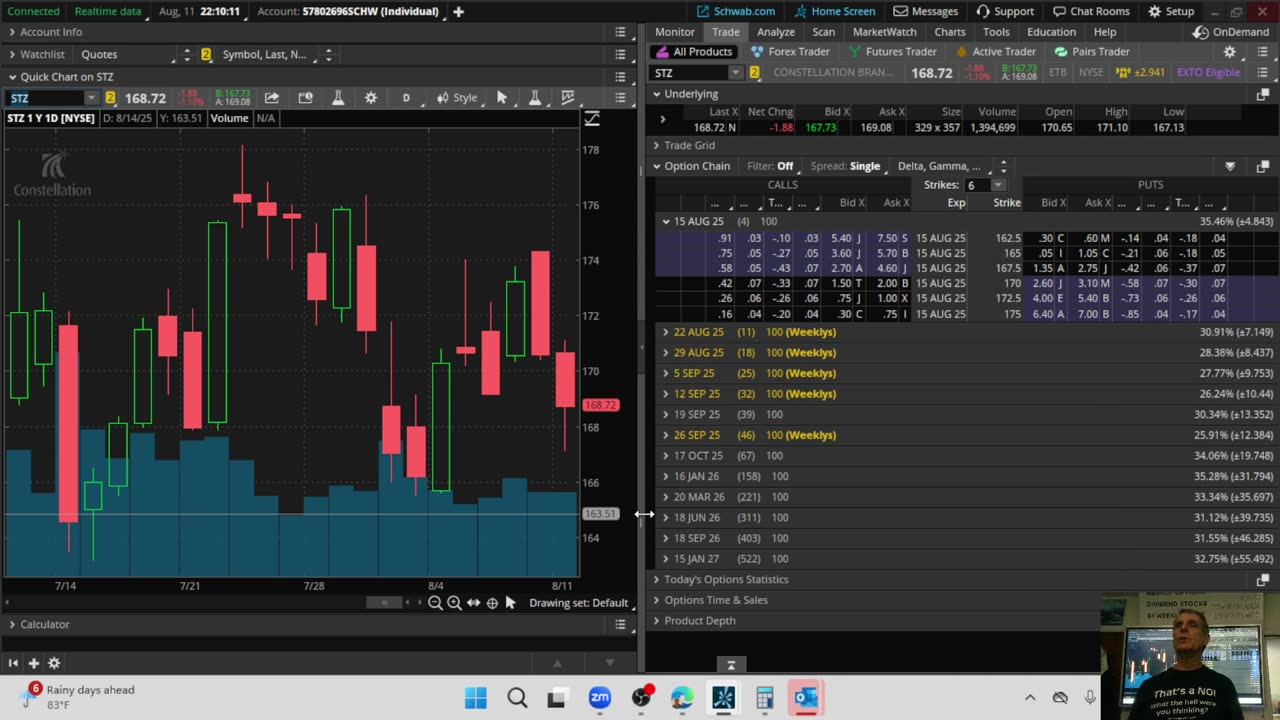Open sidebar gear settings at bottom left
The width and height of the screenshot is (1280, 720).
[x=54, y=662]
